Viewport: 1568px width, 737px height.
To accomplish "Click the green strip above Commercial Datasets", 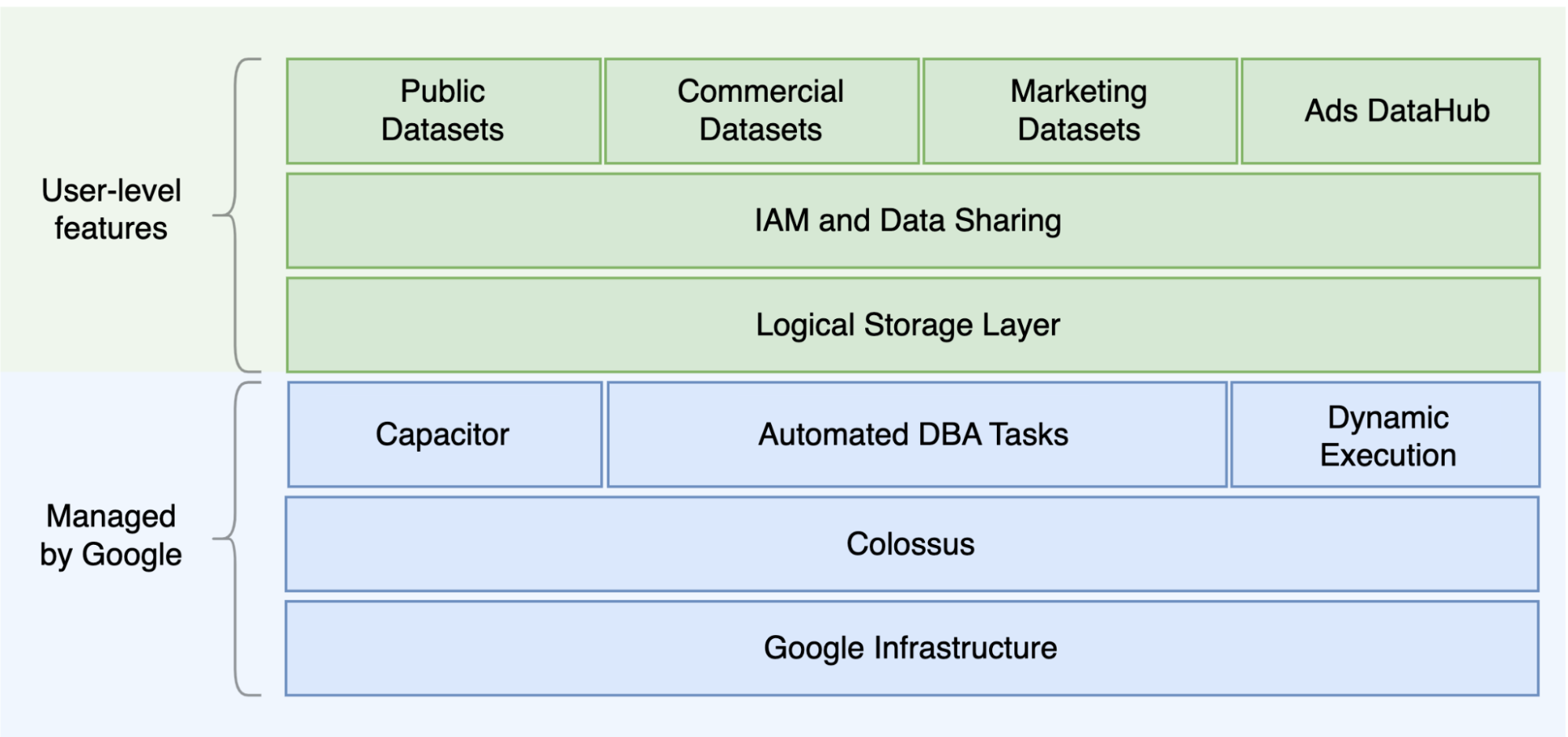I will [761, 33].
